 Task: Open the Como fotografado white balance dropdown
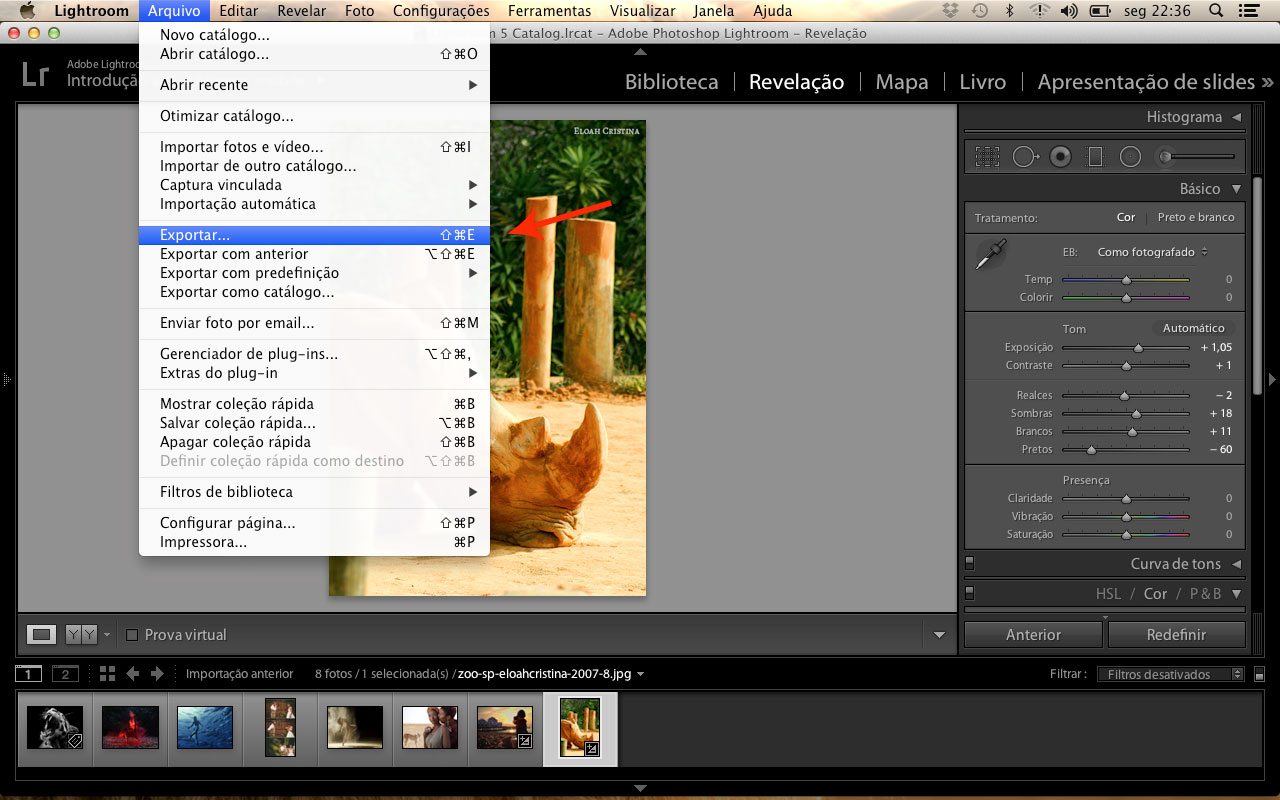1152,252
